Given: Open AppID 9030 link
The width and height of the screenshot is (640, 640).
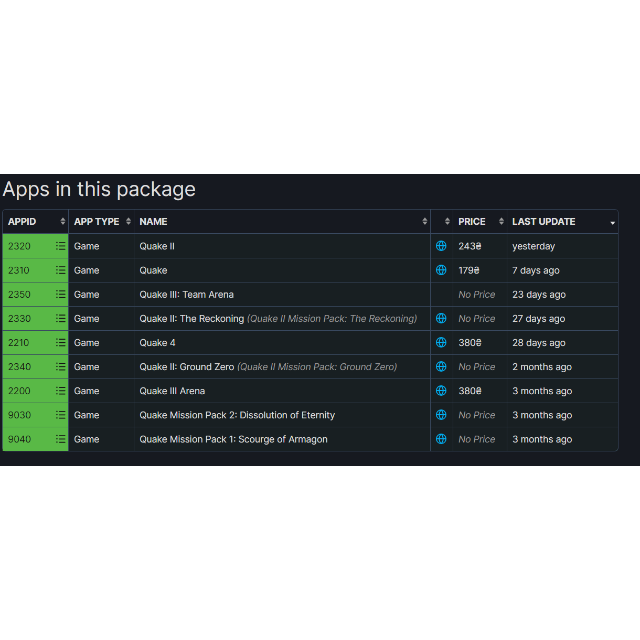Looking at the screenshot, I should point(19,415).
